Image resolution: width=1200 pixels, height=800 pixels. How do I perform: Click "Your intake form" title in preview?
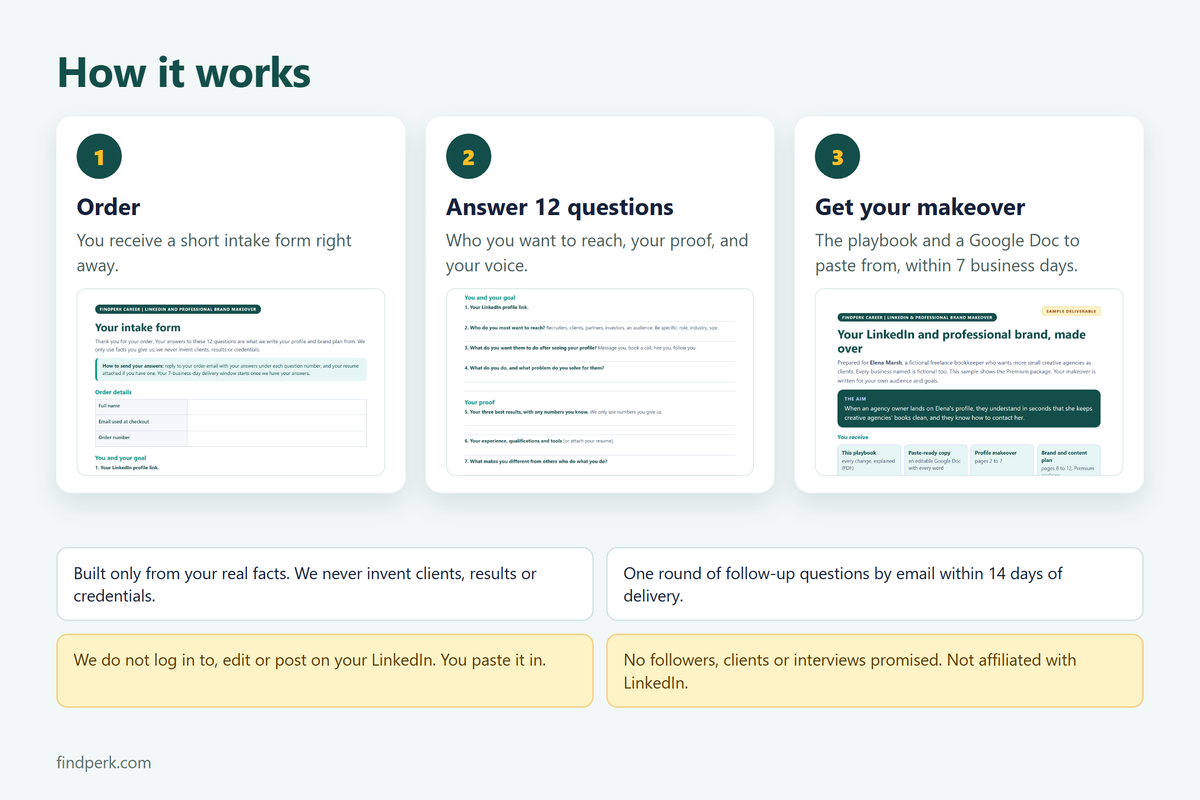(137, 327)
